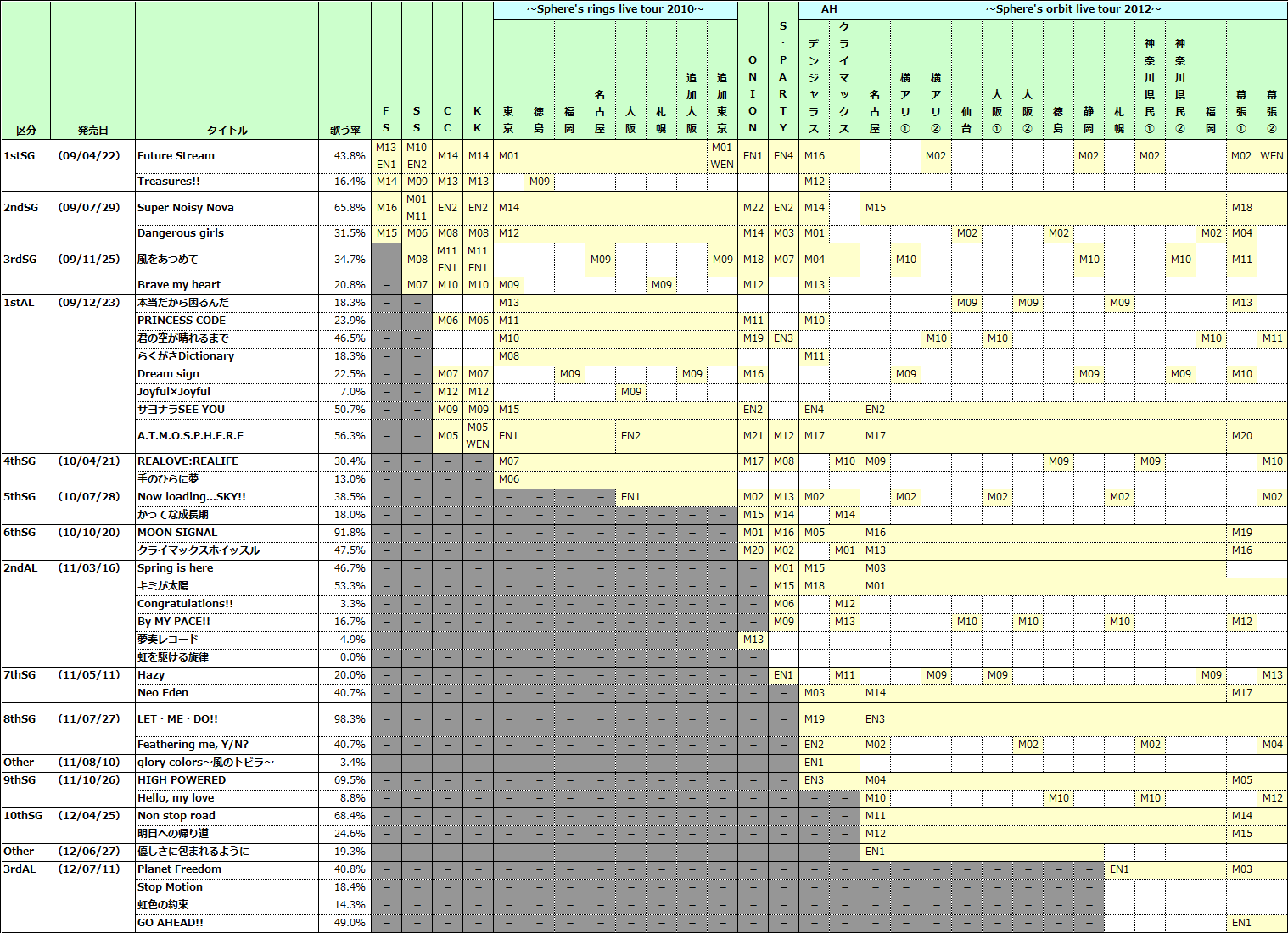Viewport: 1288px width, 933px height.
Task: Select the By MY PACE!! title cell
Action: [227, 622]
